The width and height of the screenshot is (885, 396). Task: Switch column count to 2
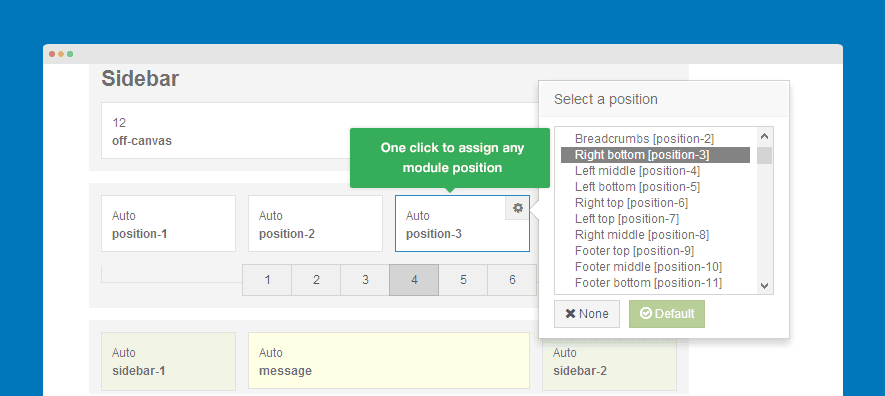(x=316, y=280)
